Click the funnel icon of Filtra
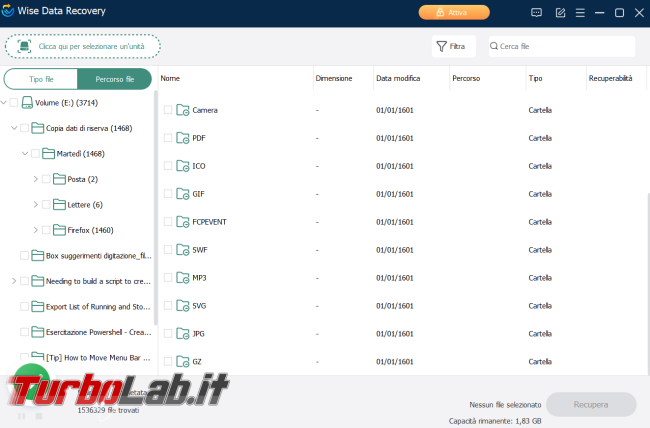The width and height of the screenshot is (650, 428). 441,46
